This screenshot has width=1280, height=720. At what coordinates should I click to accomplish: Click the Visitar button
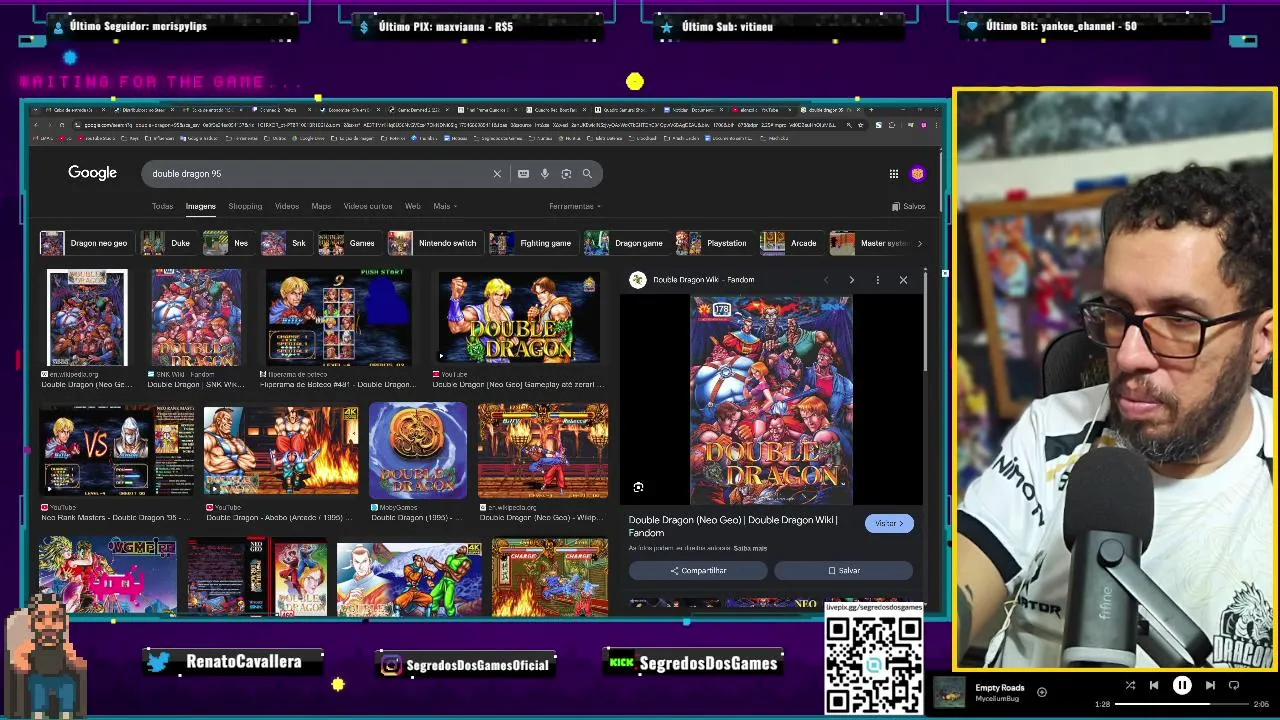[x=889, y=524]
